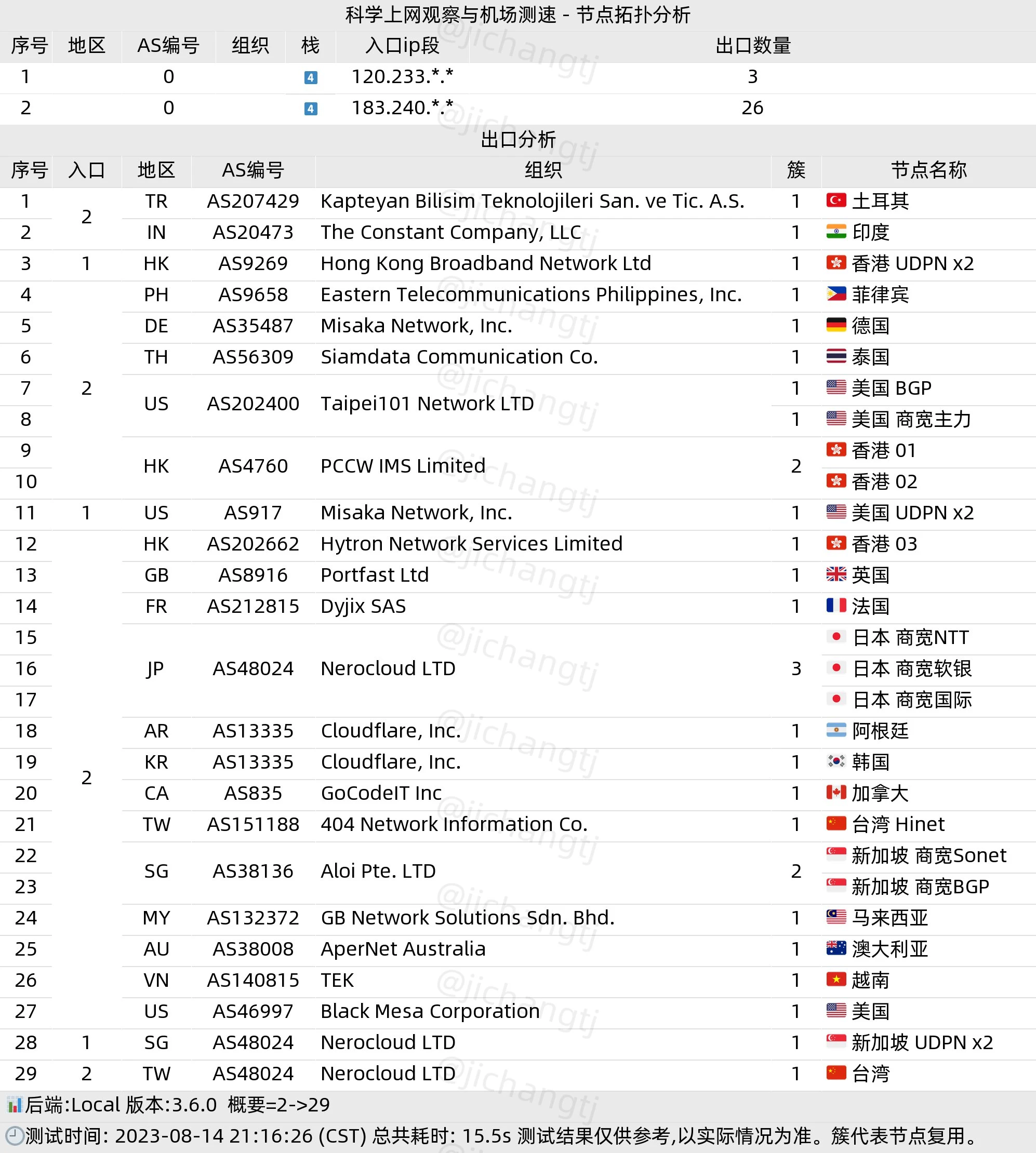The height and width of the screenshot is (1153, 1036).
Task: Click AS207429 in the AS编号 column
Action: point(253,201)
